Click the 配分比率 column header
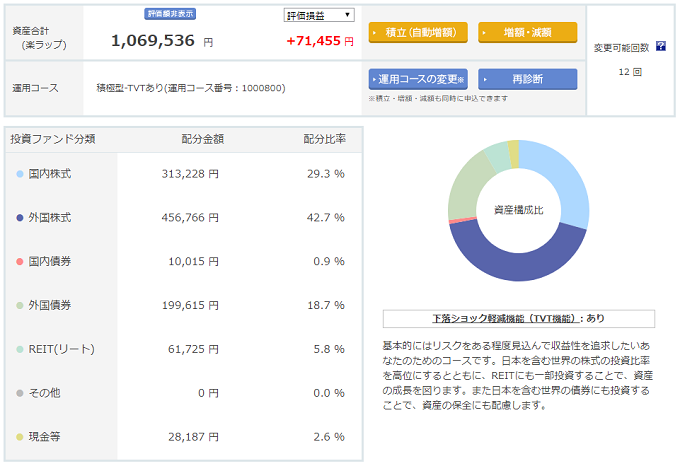The image size is (680, 466). 324,139
